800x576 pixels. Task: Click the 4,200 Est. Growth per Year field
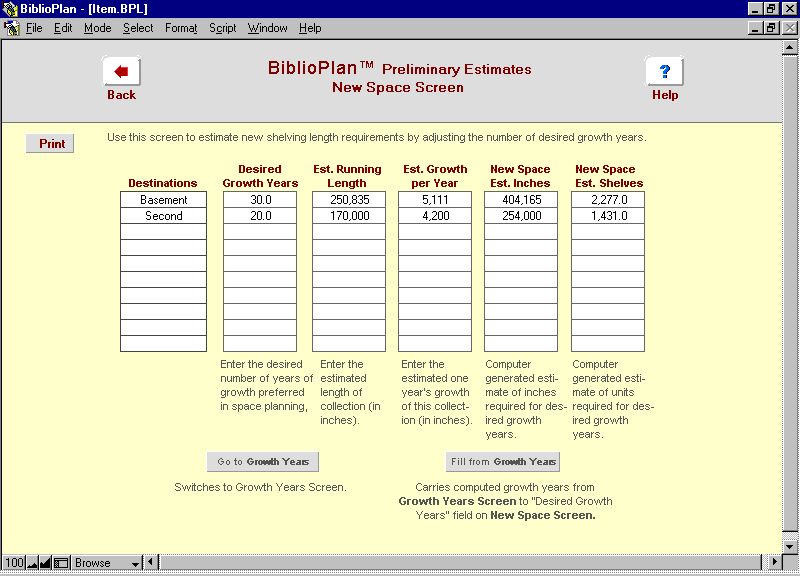point(435,216)
